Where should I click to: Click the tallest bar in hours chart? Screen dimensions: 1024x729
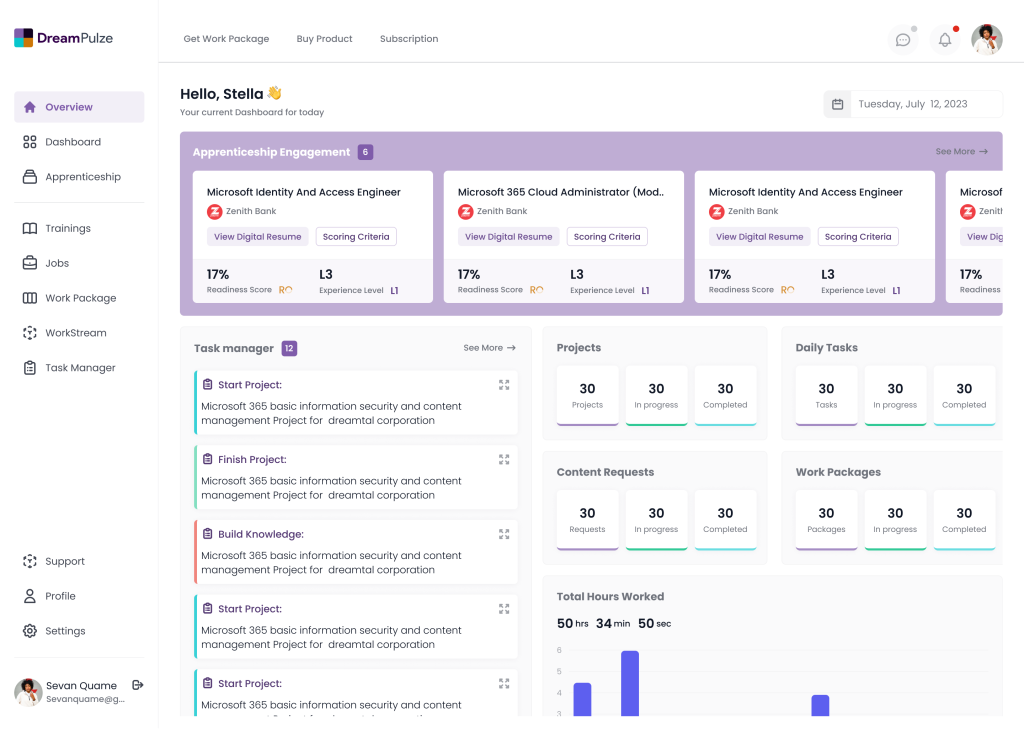tap(630, 683)
